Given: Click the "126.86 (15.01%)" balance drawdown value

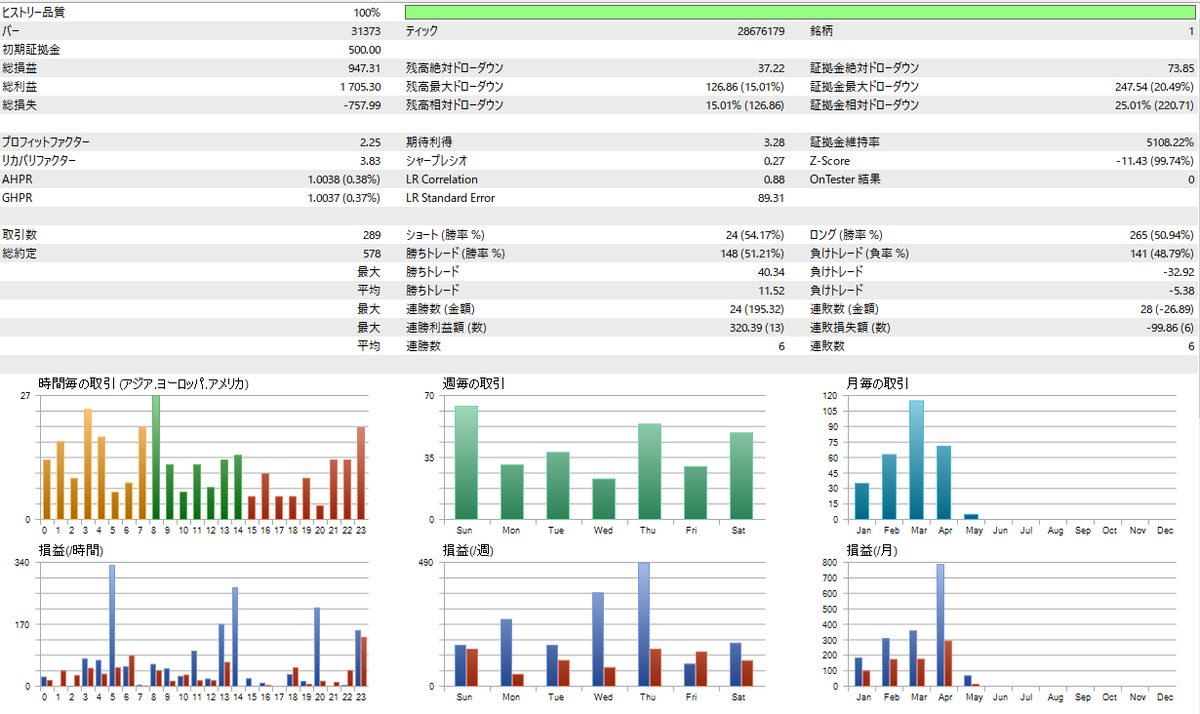Looking at the screenshot, I should point(745,87).
